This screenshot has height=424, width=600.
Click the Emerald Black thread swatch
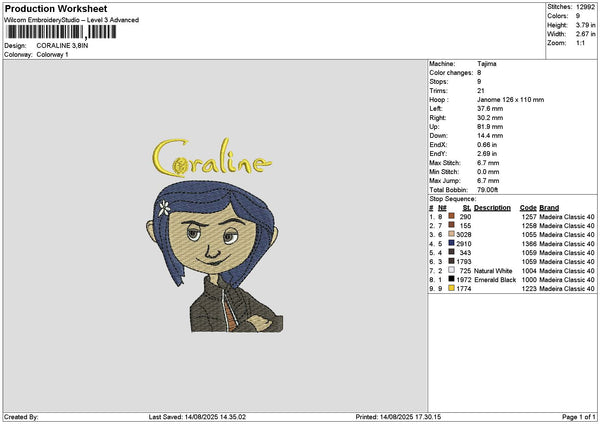452,279
